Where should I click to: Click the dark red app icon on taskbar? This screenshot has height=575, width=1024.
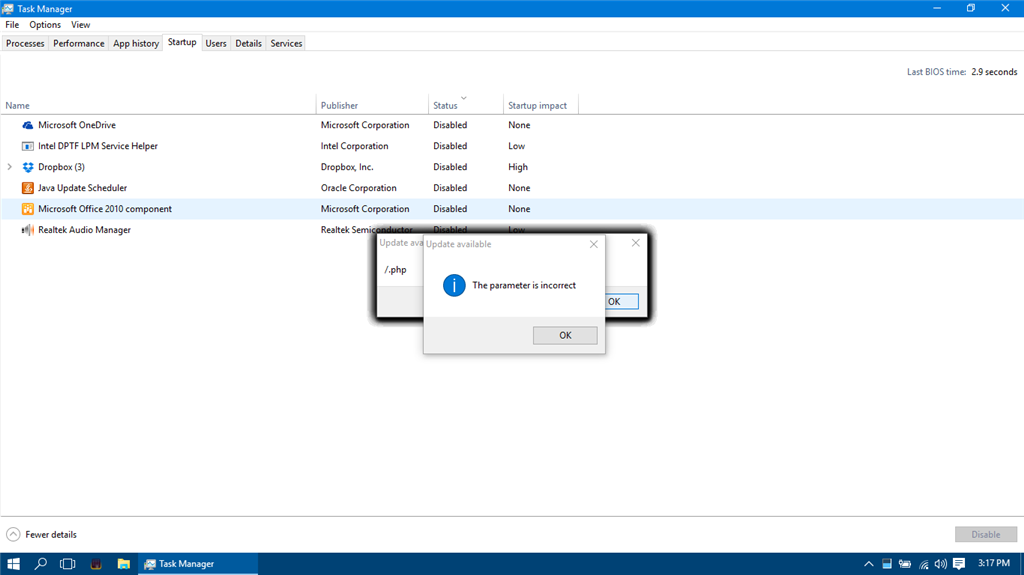[x=96, y=563]
